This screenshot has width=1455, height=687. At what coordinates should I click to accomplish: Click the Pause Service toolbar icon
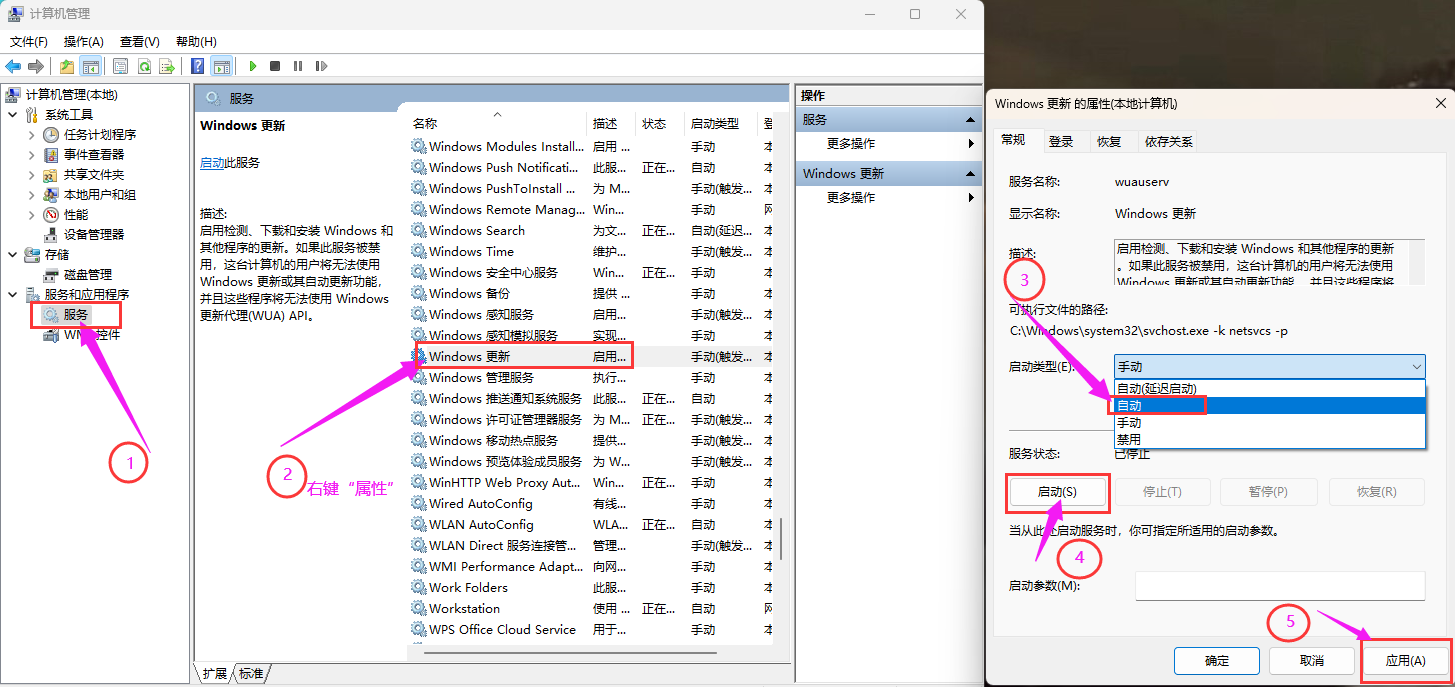[298, 66]
